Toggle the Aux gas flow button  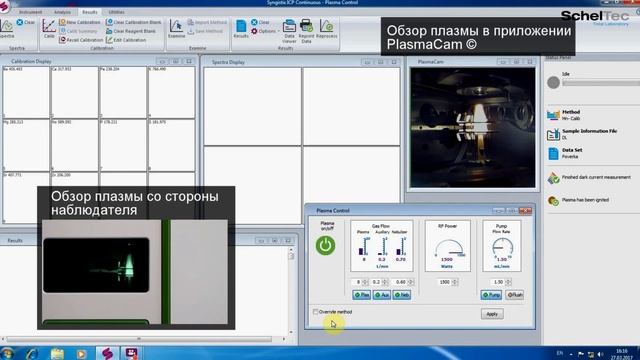click(x=382, y=295)
